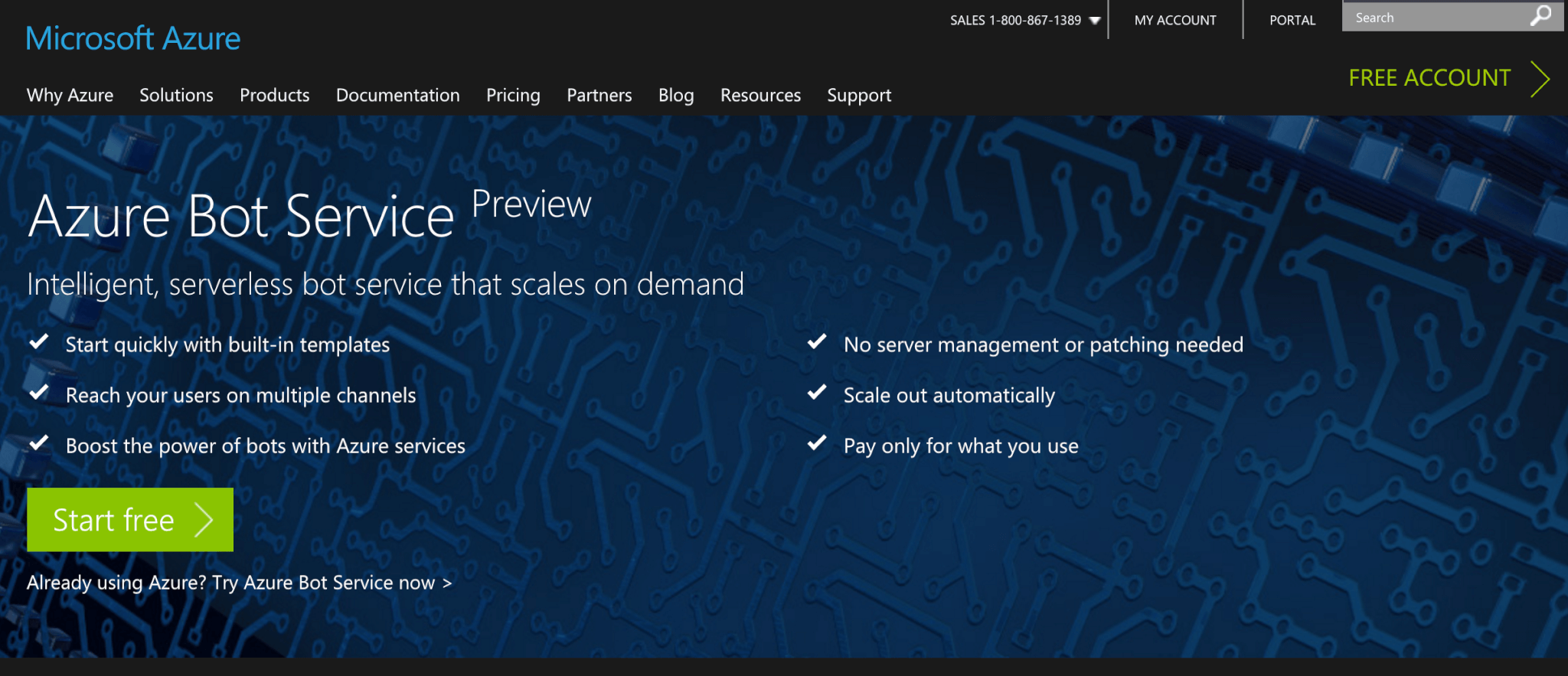Screen dimensions: 1568x676
Task: Follow the Try Azure Bot Service now link
Action: point(332,583)
